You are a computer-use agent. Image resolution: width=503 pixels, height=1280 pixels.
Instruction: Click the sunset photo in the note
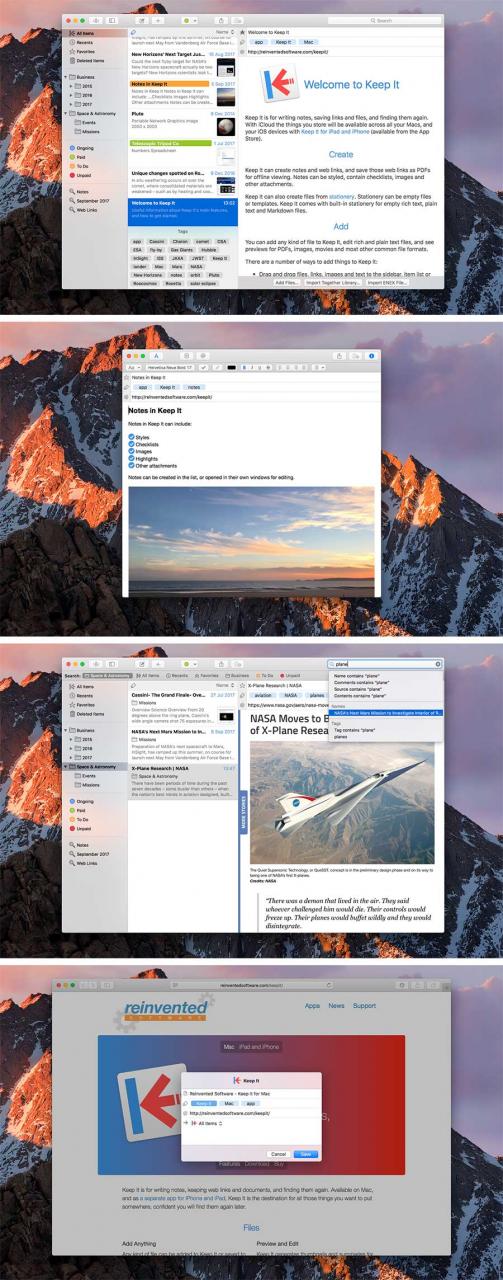pyautogui.click(x=250, y=541)
